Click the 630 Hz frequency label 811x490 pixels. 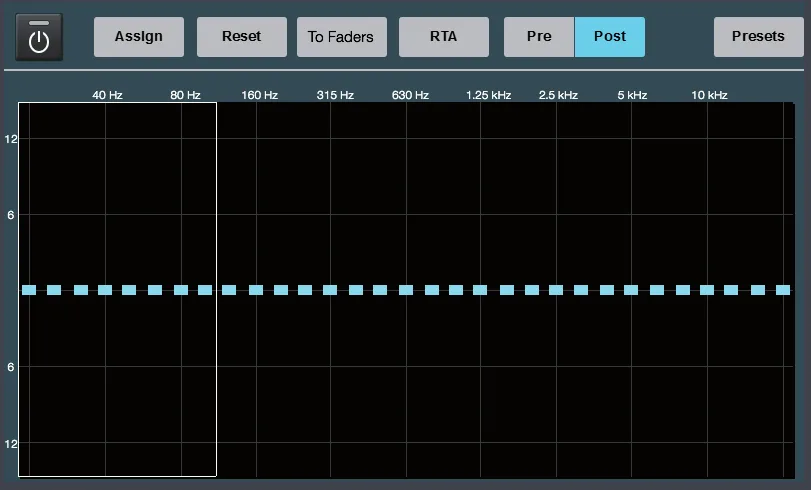pos(410,95)
